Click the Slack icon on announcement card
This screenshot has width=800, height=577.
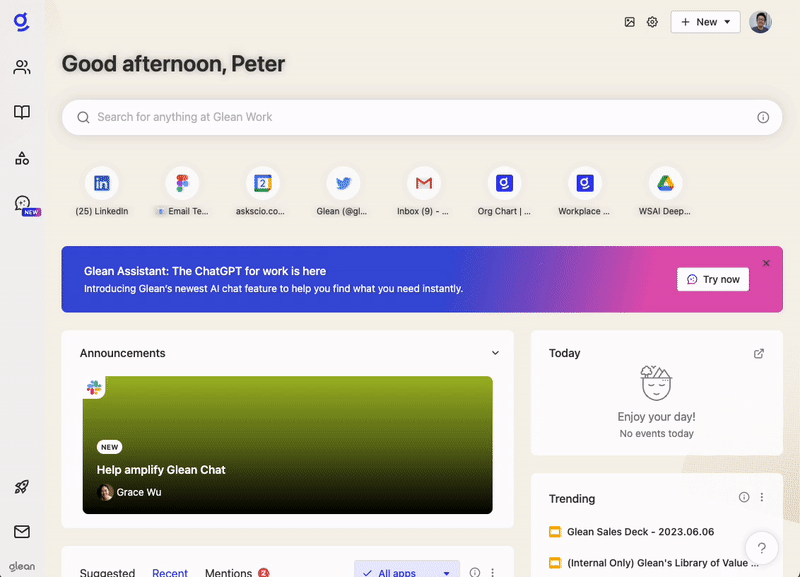94,387
